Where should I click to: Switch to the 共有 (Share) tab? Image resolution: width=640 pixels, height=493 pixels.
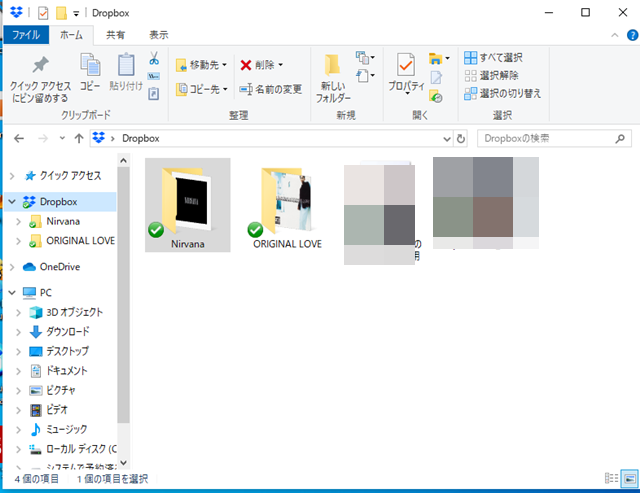tap(116, 35)
